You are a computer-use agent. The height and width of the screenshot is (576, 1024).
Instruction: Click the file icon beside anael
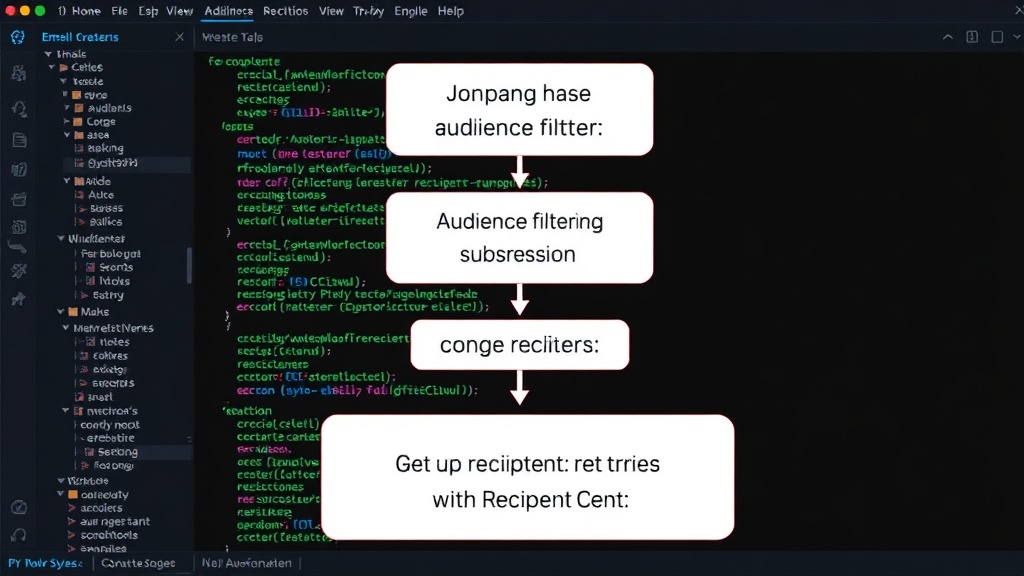[80, 397]
